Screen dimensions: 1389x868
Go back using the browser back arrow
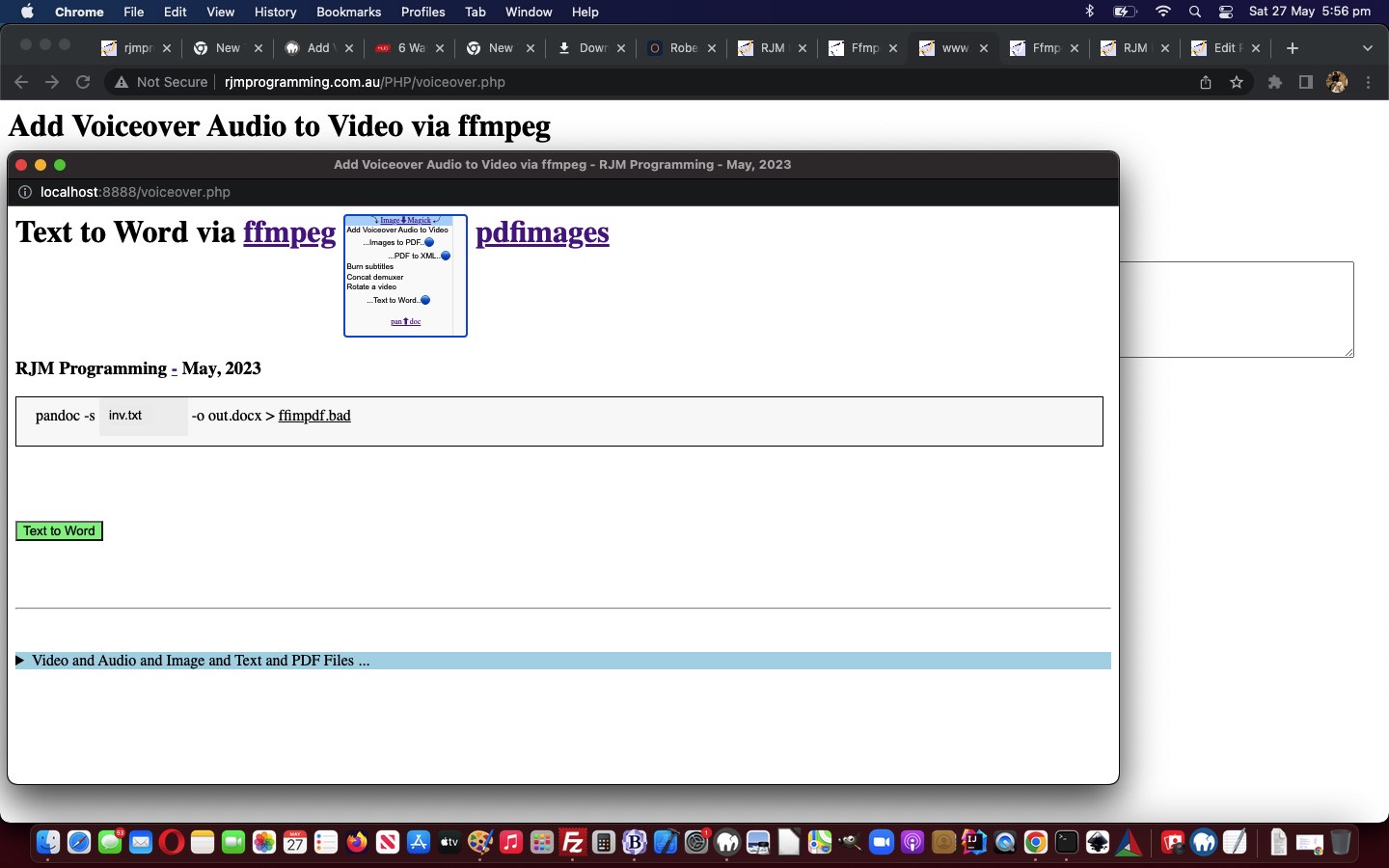coord(21,82)
